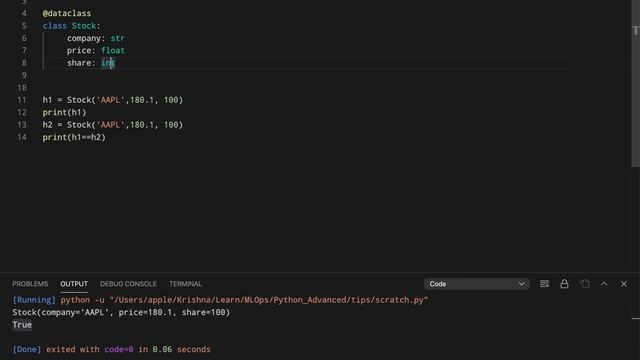Switch to the TERMINAL tab

click(x=185, y=284)
